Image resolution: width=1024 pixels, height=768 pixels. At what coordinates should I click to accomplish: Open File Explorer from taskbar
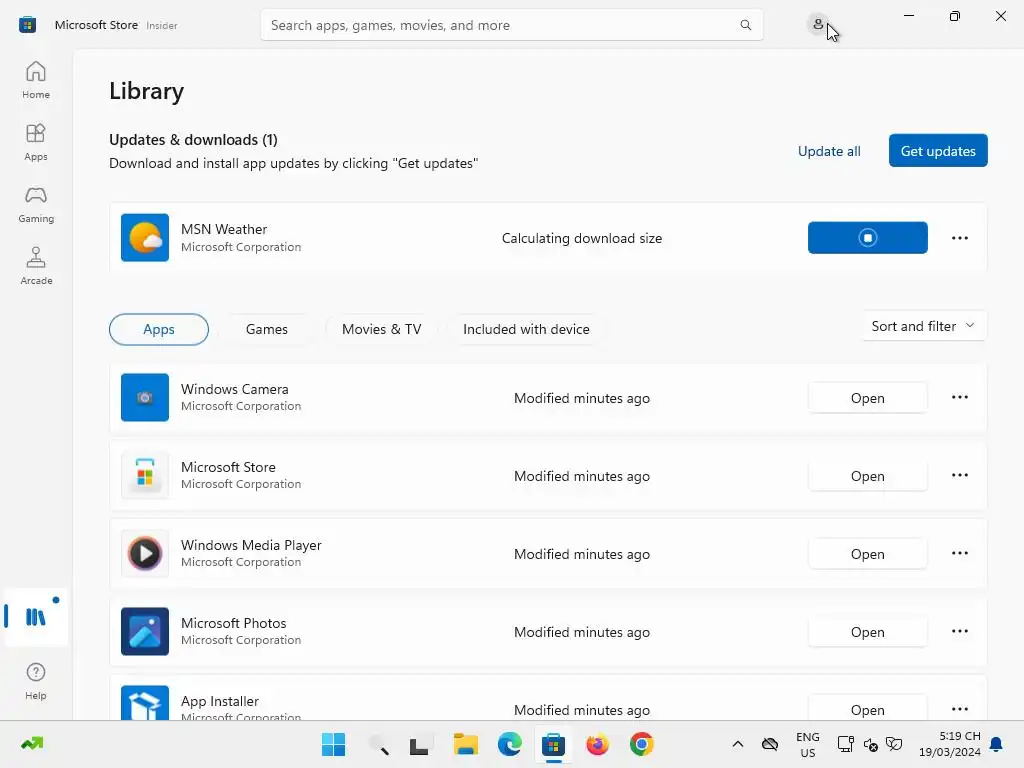[466, 744]
